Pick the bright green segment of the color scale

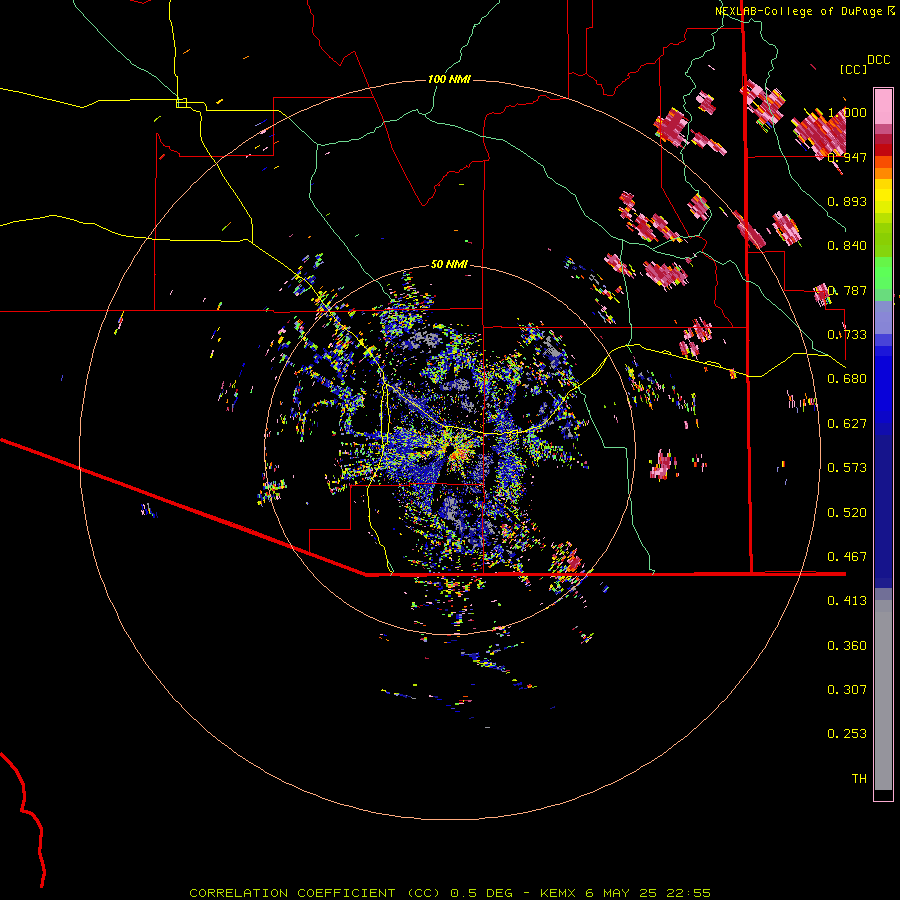pos(883,273)
